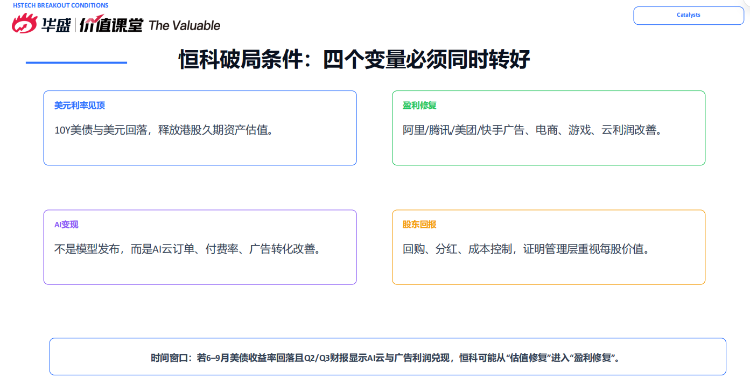Select the 美元利率见顶 card heading
Viewport: 750px width, 384px height.
[79, 105]
